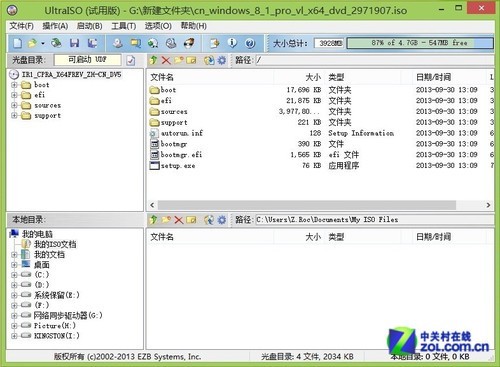Image resolution: width=500 pixels, height=367 pixels.
Task: Click Rename icon in local pane toolbar
Action: 191,220
